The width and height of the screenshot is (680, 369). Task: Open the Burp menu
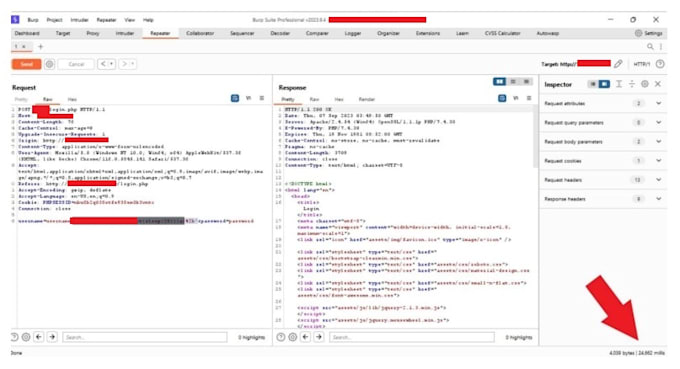click(33, 20)
